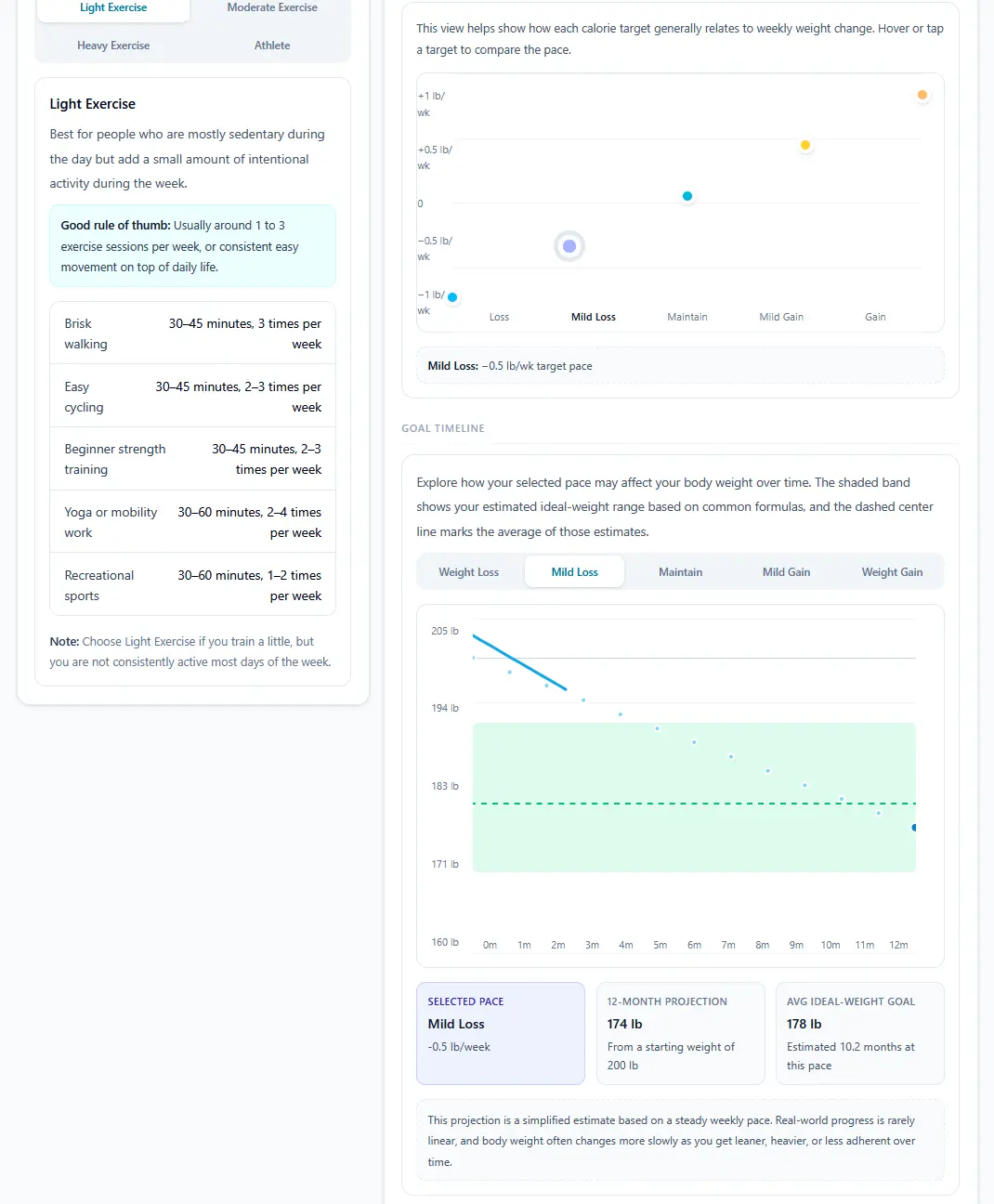This screenshot has height=1204, width=994.
Task: Click the 12-month endpoint on timeline chart
Action: pyautogui.click(x=914, y=827)
